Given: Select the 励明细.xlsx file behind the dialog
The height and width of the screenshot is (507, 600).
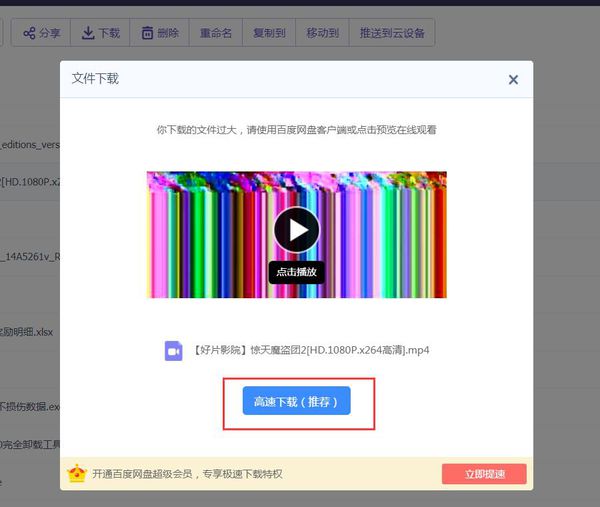Looking at the screenshot, I should coord(27,332).
